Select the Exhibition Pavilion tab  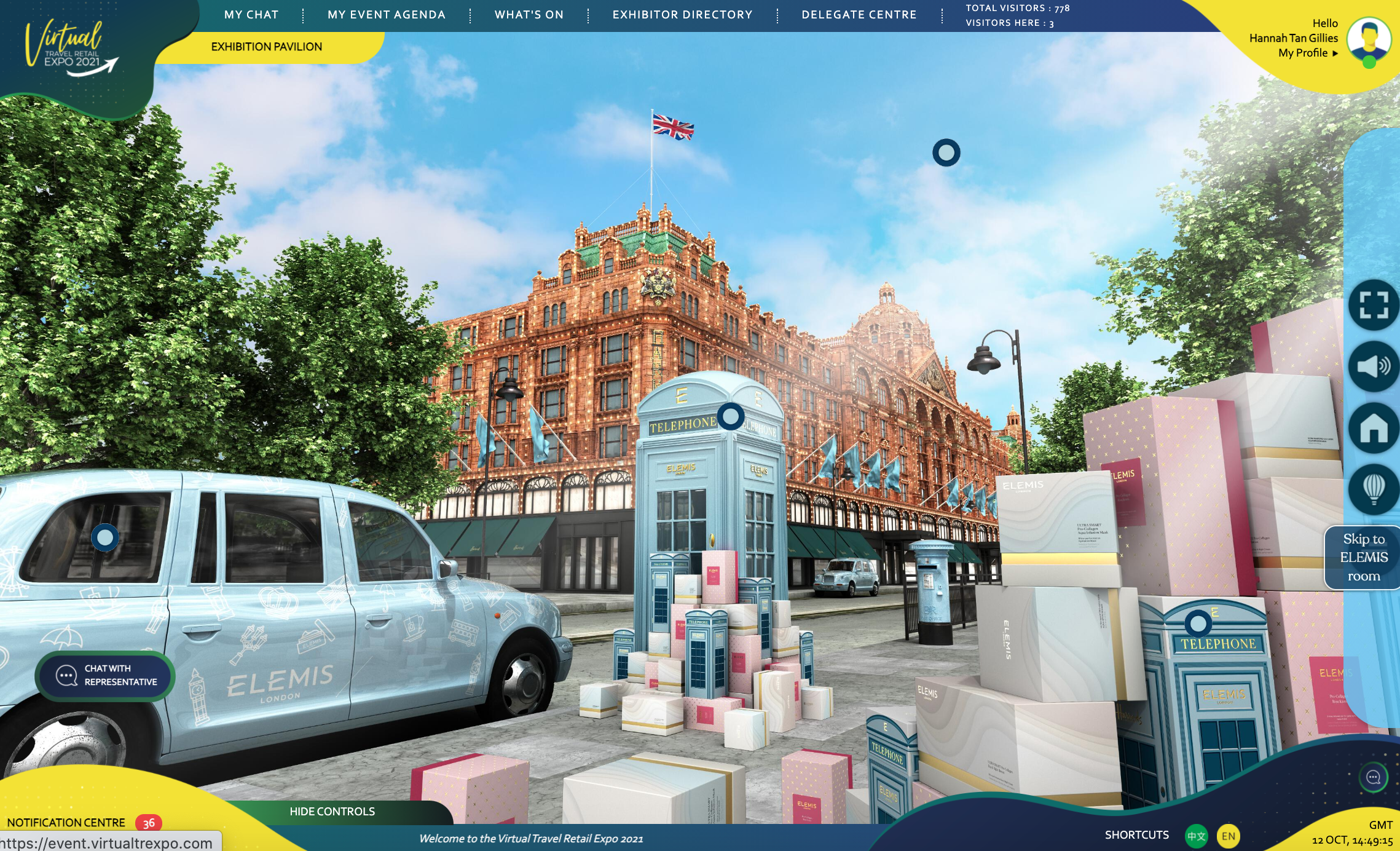point(266,47)
